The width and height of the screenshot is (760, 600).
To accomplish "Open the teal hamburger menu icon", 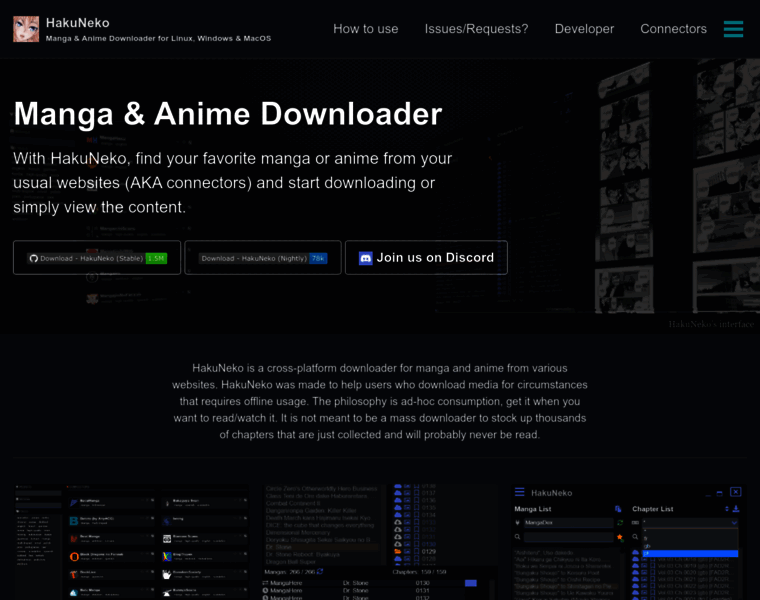I will (x=733, y=29).
